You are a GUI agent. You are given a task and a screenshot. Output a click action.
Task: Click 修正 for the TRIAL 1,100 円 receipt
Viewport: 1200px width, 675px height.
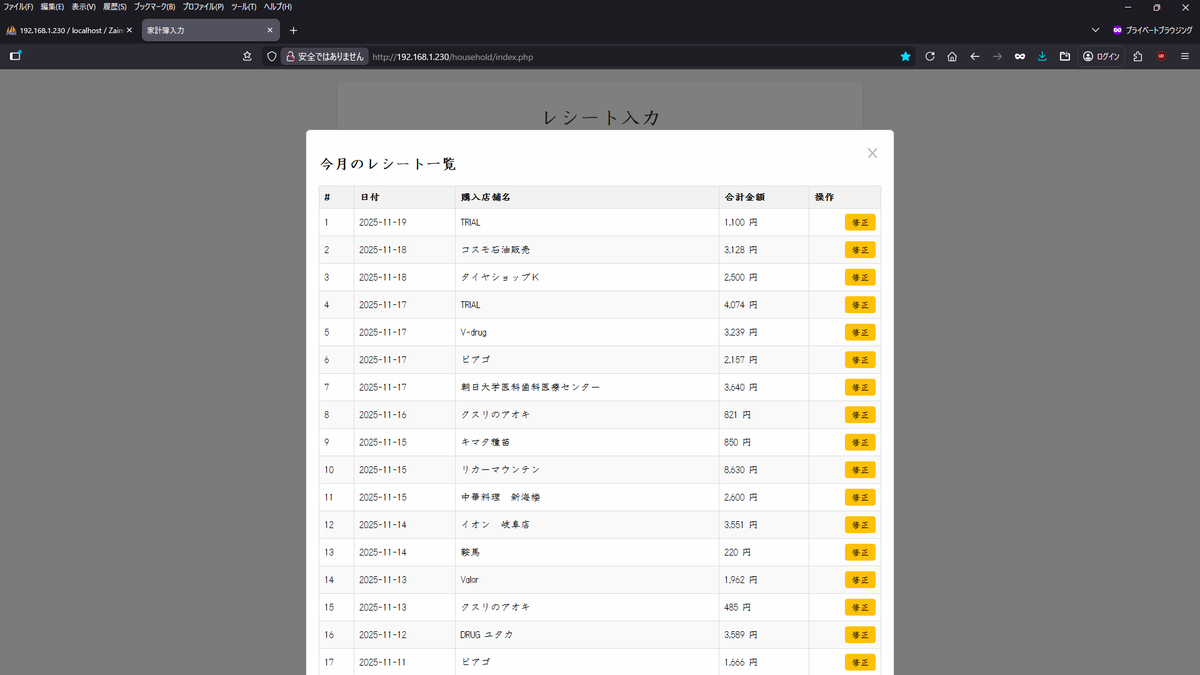(860, 222)
